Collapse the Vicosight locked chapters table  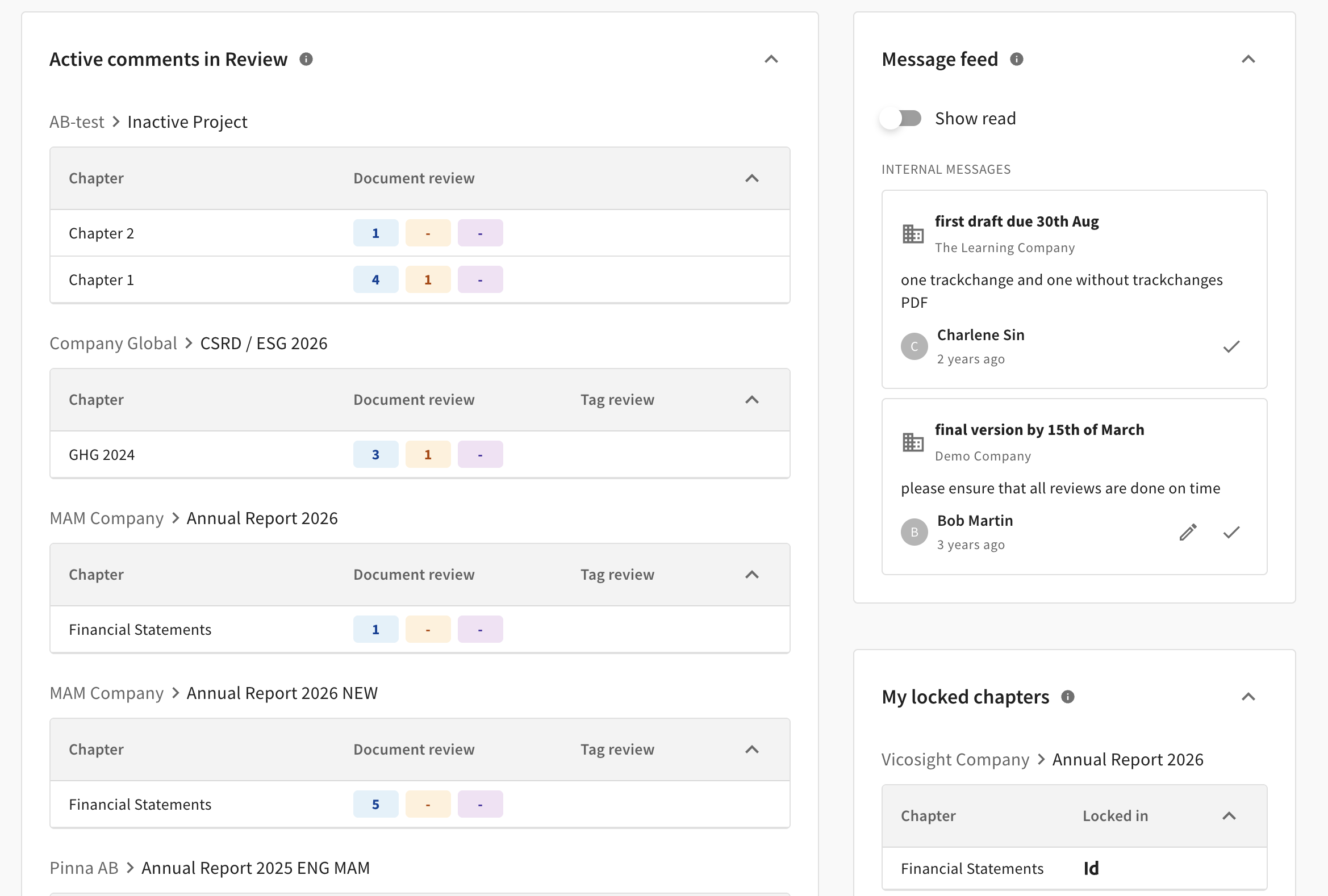(x=1229, y=816)
